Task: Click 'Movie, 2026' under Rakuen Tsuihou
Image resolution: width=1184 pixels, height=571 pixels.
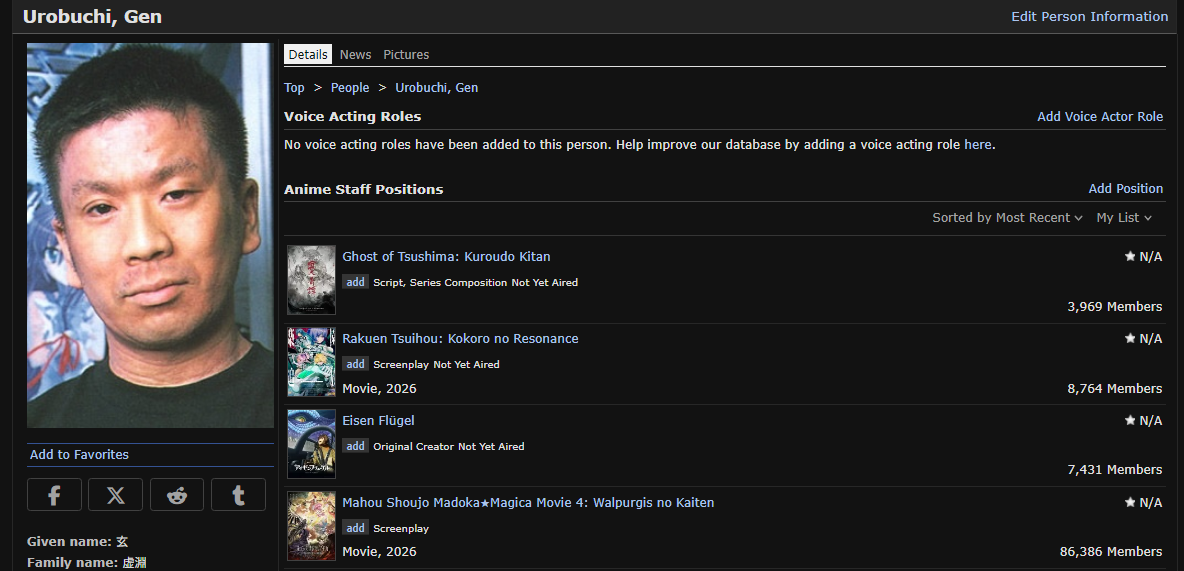Action: (379, 388)
